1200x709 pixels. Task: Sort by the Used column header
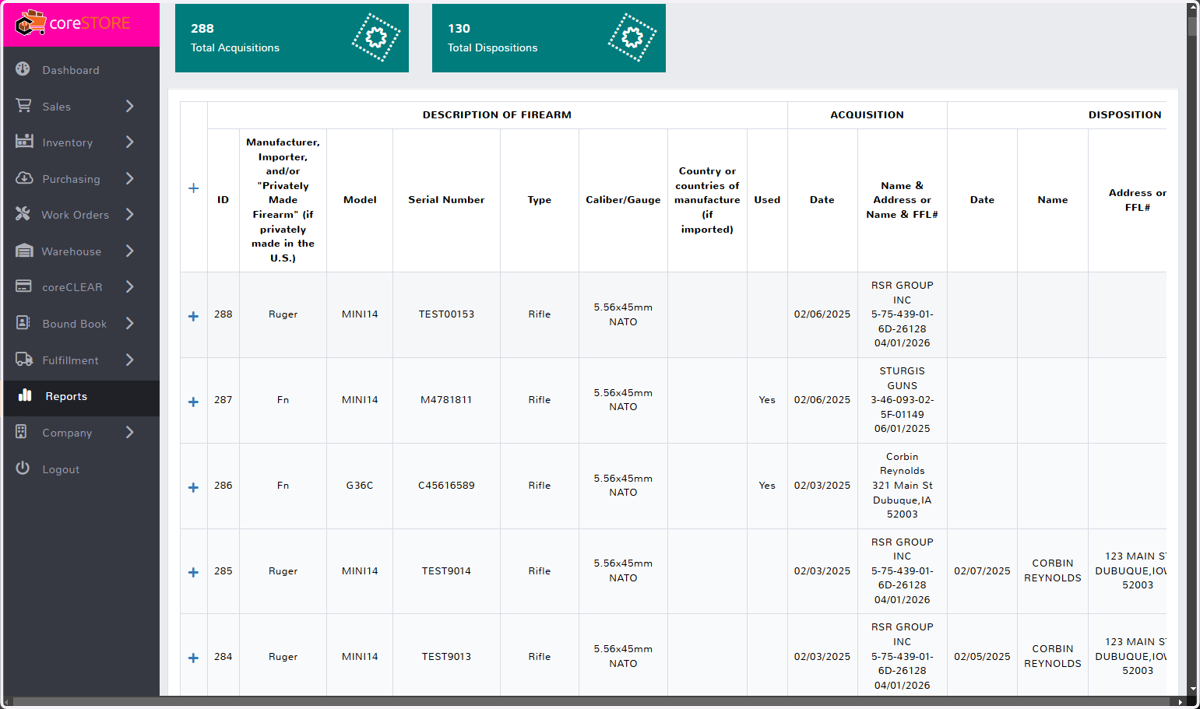click(x=767, y=200)
